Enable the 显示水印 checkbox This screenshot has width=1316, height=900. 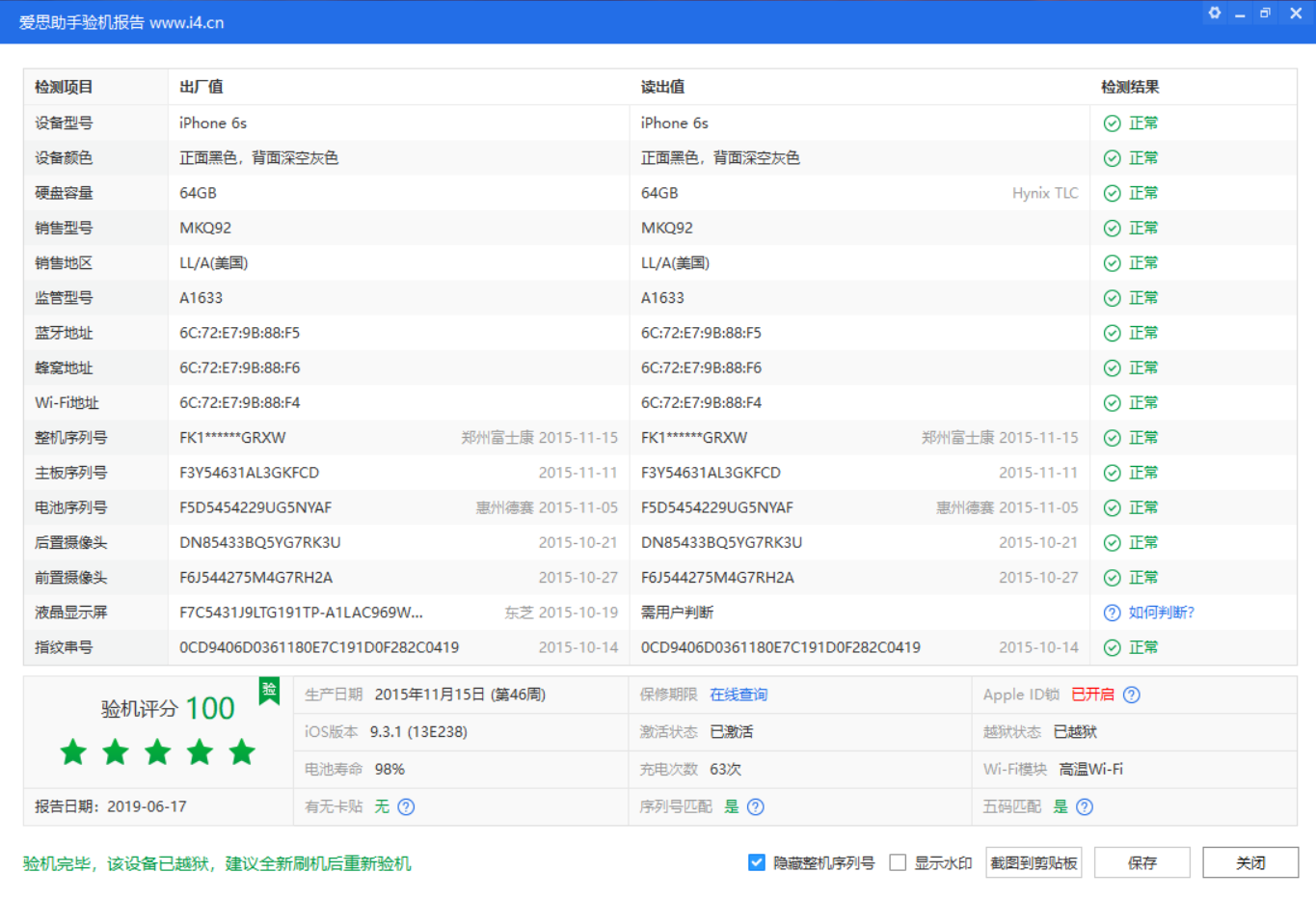(x=898, y=862)
